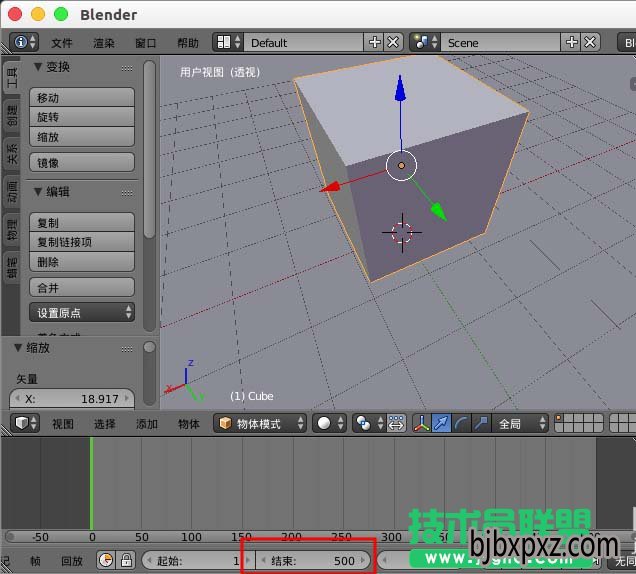Open the 物体模式 mode dropdown
Screen dimensions: 636x574
260,424
